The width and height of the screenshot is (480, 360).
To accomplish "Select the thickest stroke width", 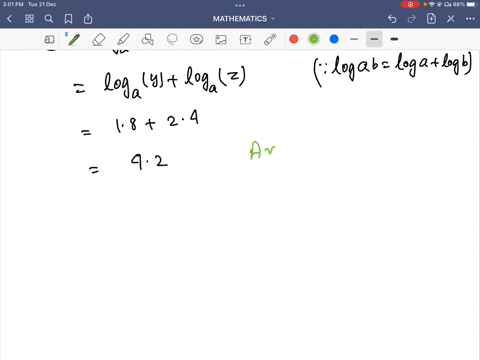I will point(394,39).
